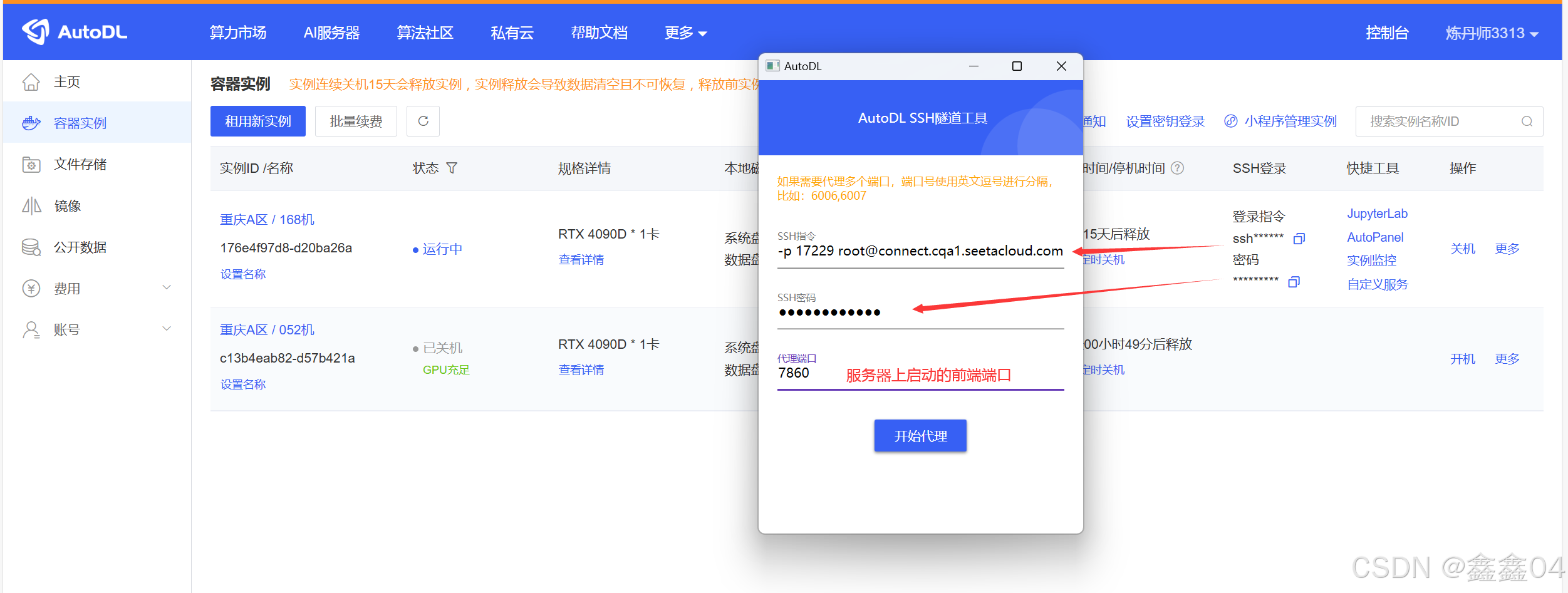The height and width of the screenshot is (593, 1568).
Task: Click the 费用 yen icon
Action: [x=31, y=289]
